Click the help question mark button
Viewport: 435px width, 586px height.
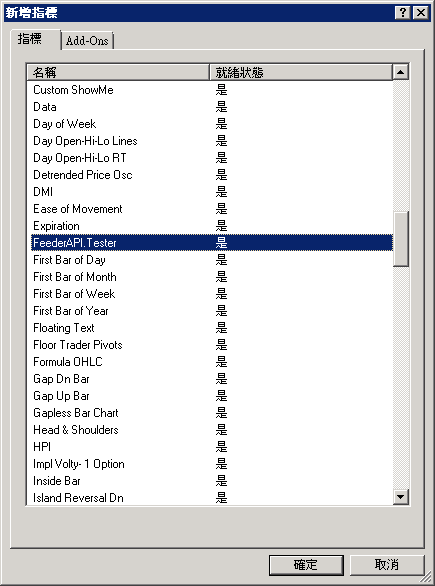click(402, 13)
